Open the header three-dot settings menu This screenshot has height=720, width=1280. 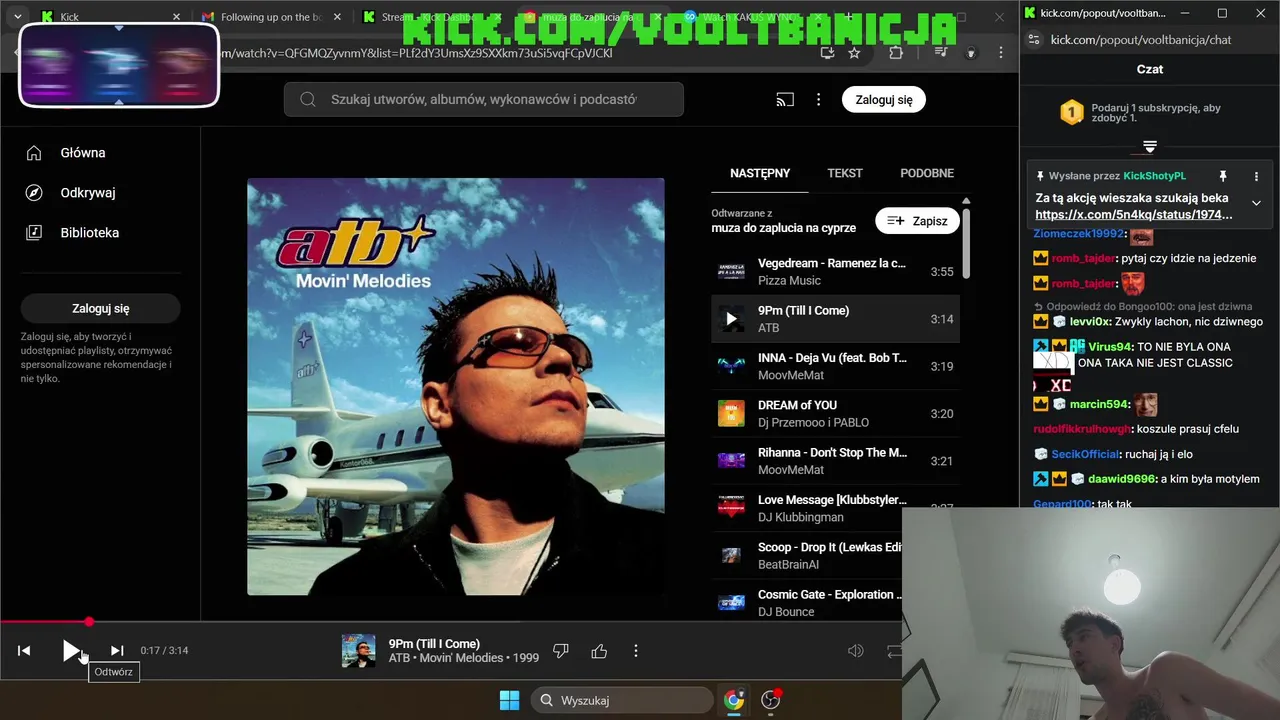click(818, 100)
